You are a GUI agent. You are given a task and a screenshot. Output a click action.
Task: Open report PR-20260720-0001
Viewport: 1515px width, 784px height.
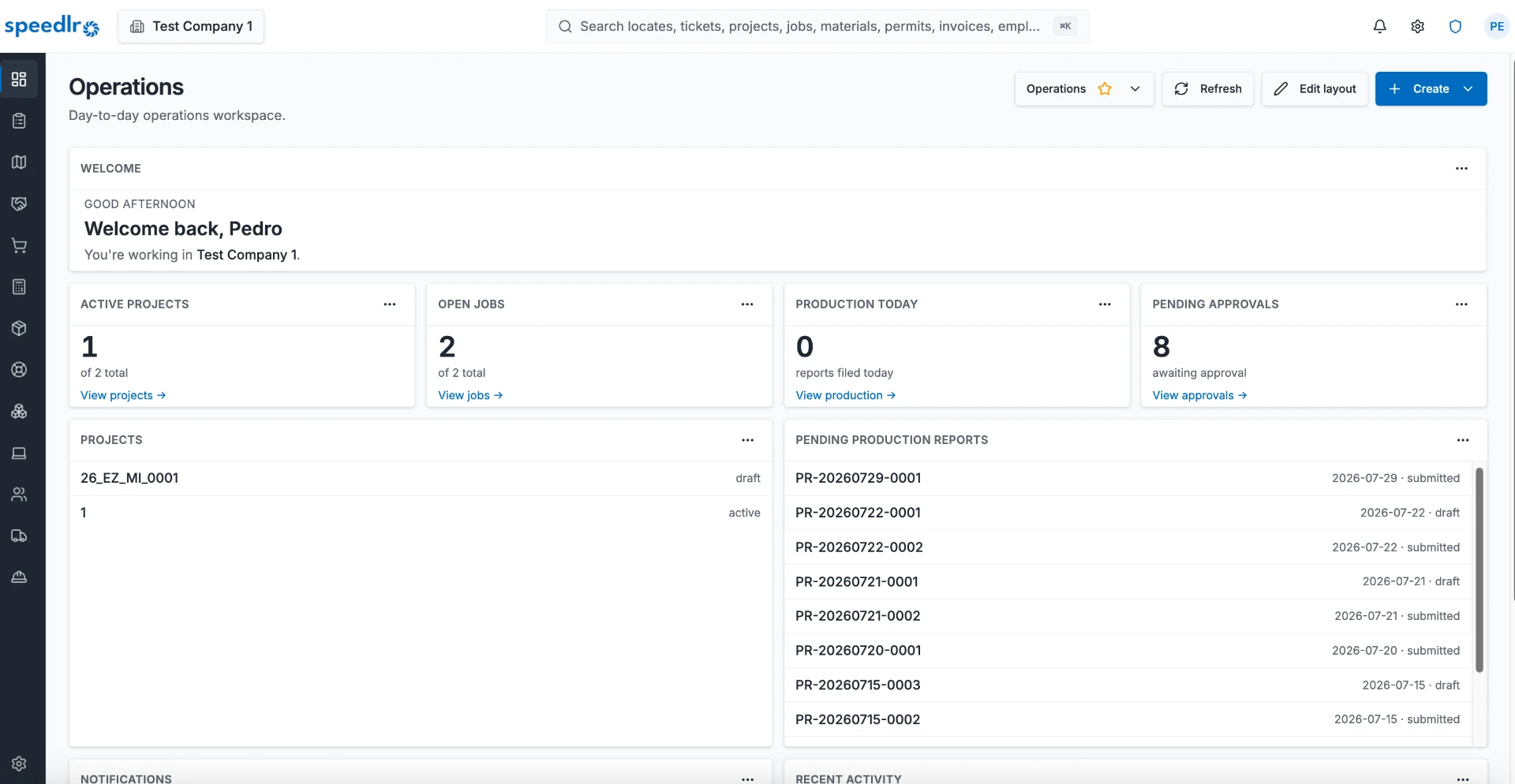point(1128,651)
